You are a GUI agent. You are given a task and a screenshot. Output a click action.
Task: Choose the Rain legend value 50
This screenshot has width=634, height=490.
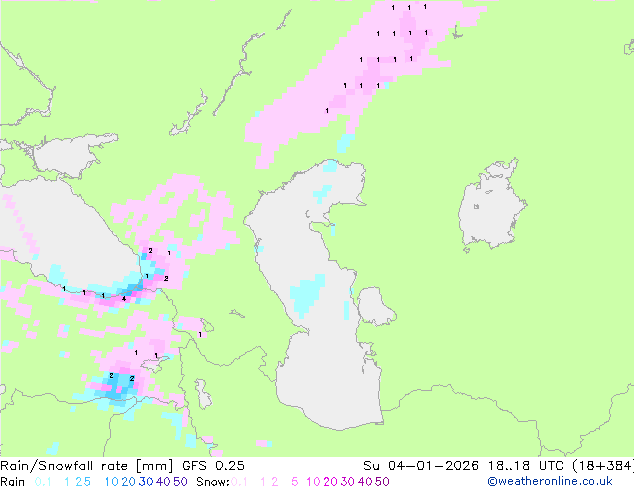(180, 482)
